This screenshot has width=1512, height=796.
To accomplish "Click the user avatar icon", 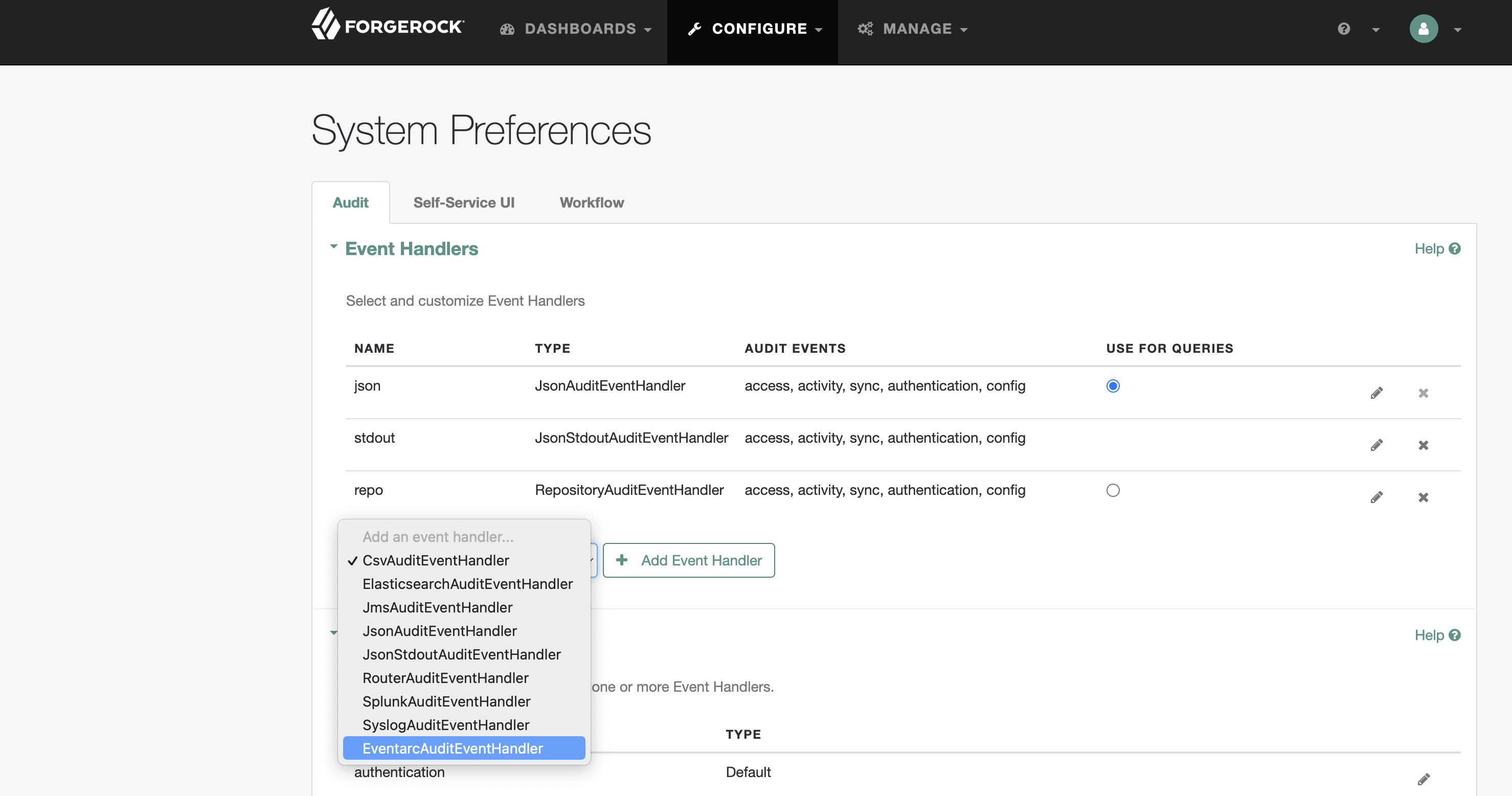I will [x=1424, y=29].
